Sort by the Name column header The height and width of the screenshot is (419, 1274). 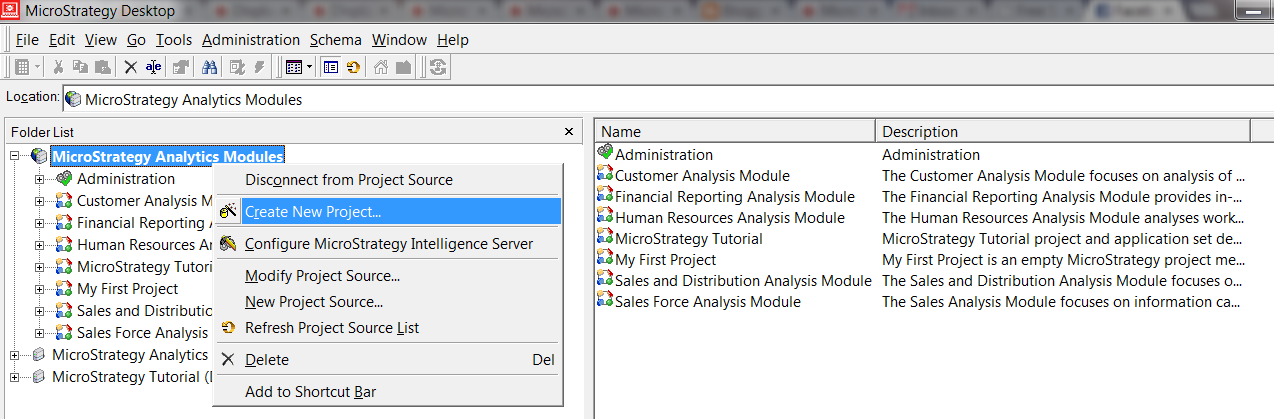pos(735,131)
